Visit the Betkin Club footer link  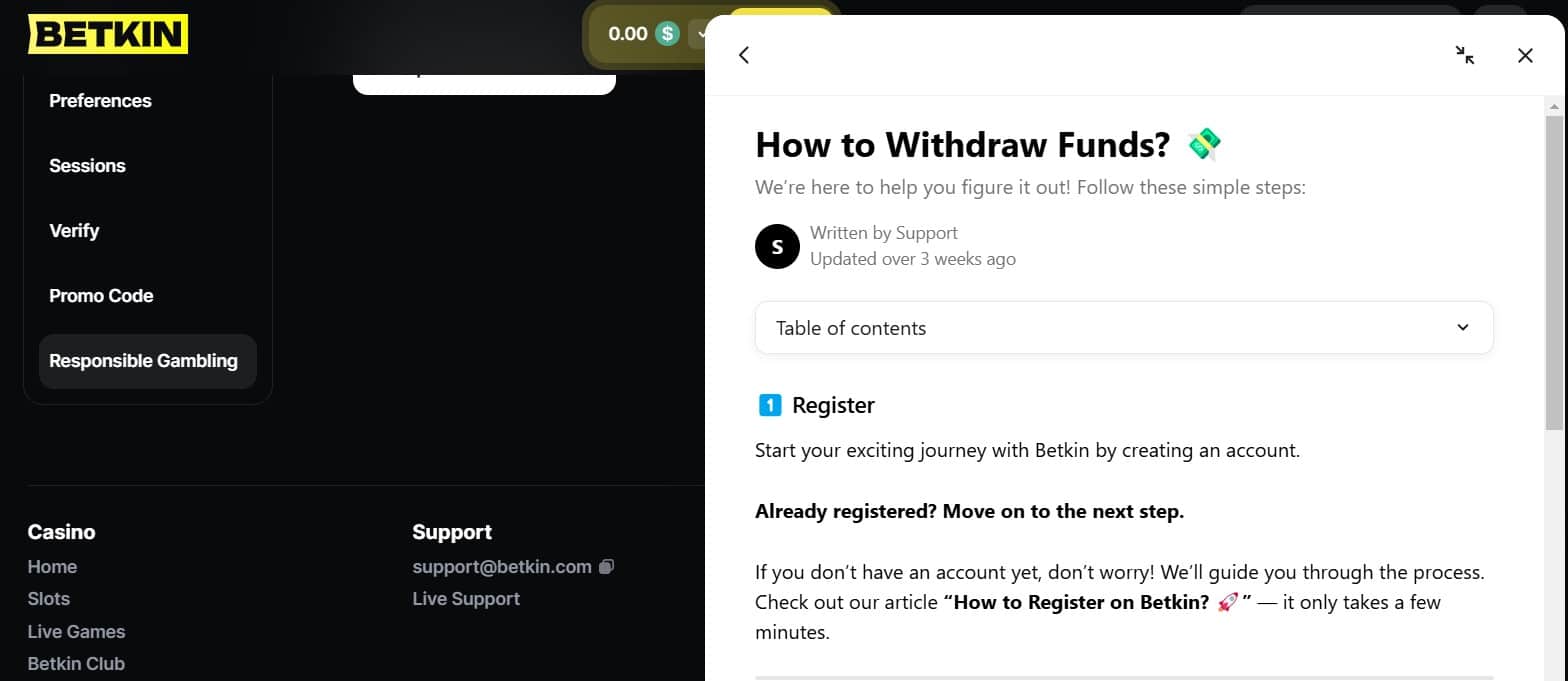click(x=76, y=664)
